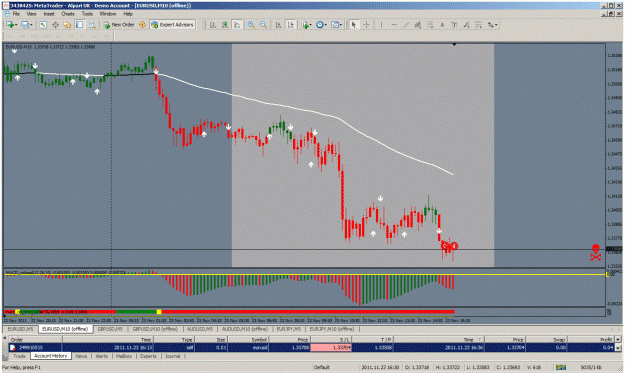Select the Crosshair tool
625x373 pixels.
click(366, 25)
